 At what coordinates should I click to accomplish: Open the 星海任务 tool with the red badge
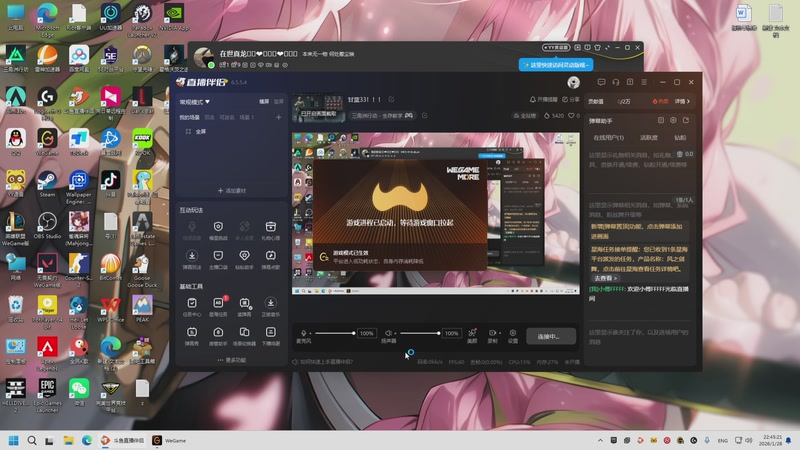tap(218, 307)
